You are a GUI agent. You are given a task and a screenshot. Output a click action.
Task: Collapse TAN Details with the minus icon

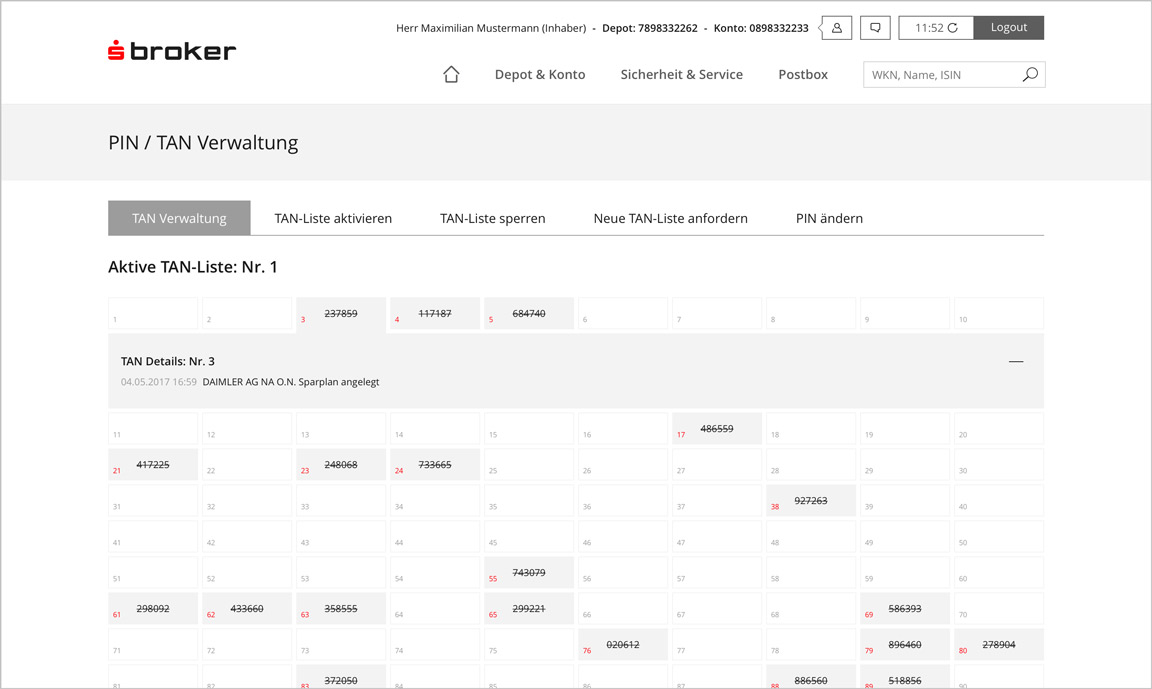1016,361
